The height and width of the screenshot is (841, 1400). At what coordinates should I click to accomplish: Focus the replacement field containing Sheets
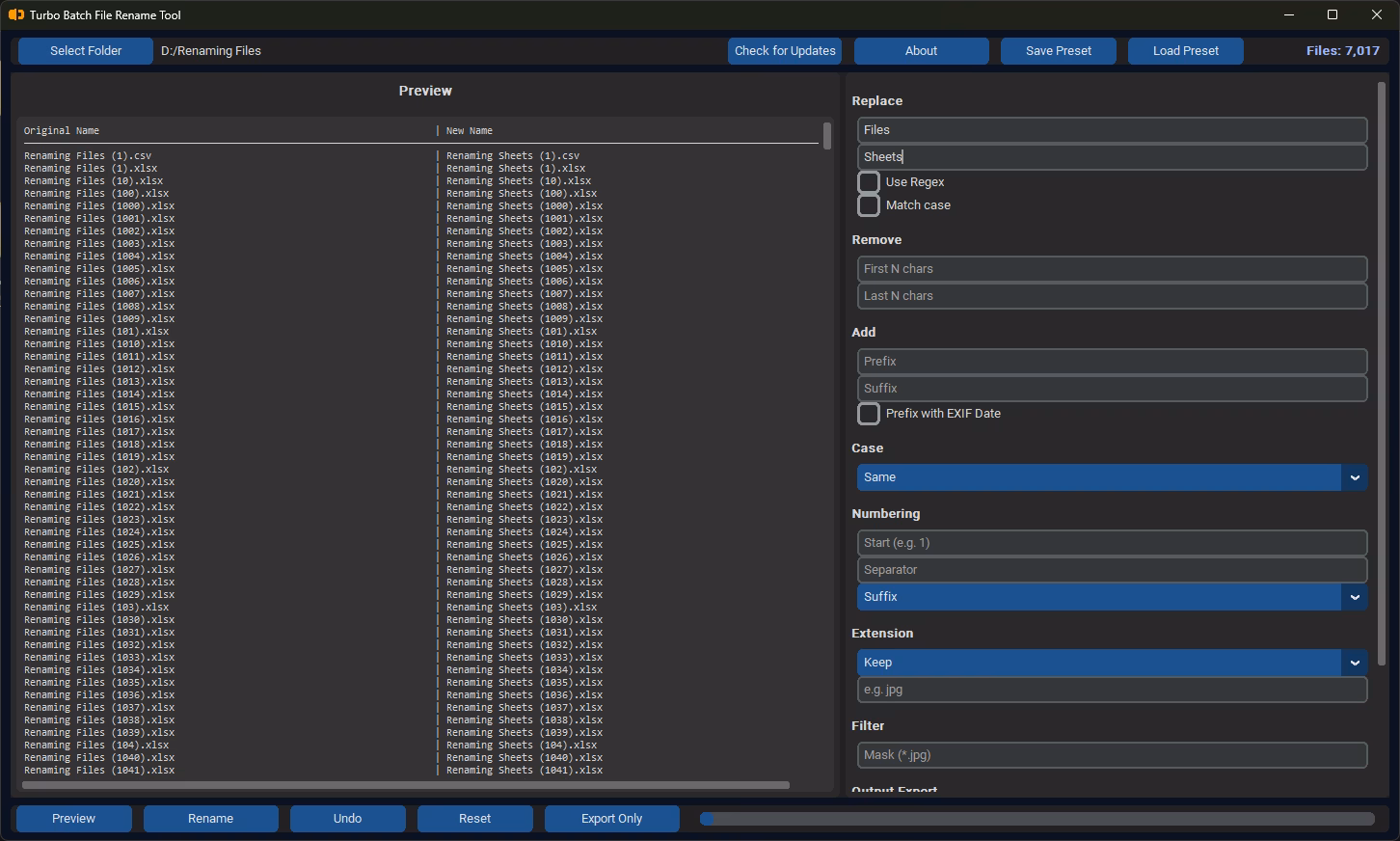1112,157
